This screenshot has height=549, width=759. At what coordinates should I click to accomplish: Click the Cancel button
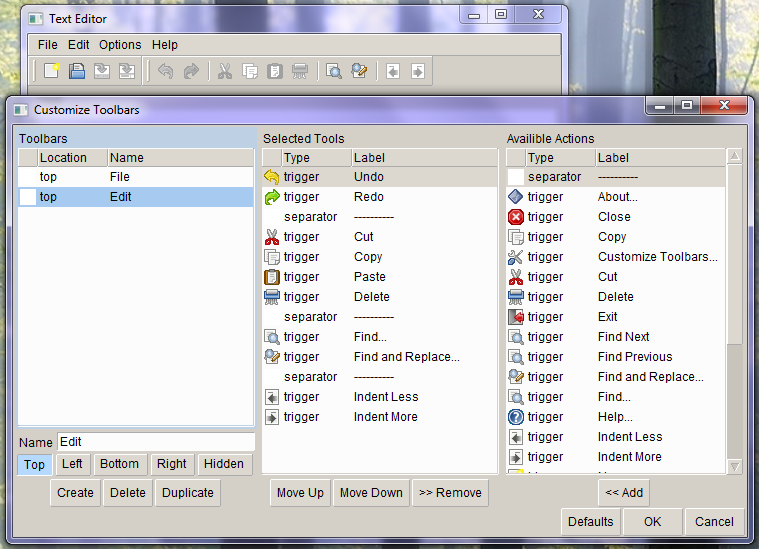click(714, 522)
